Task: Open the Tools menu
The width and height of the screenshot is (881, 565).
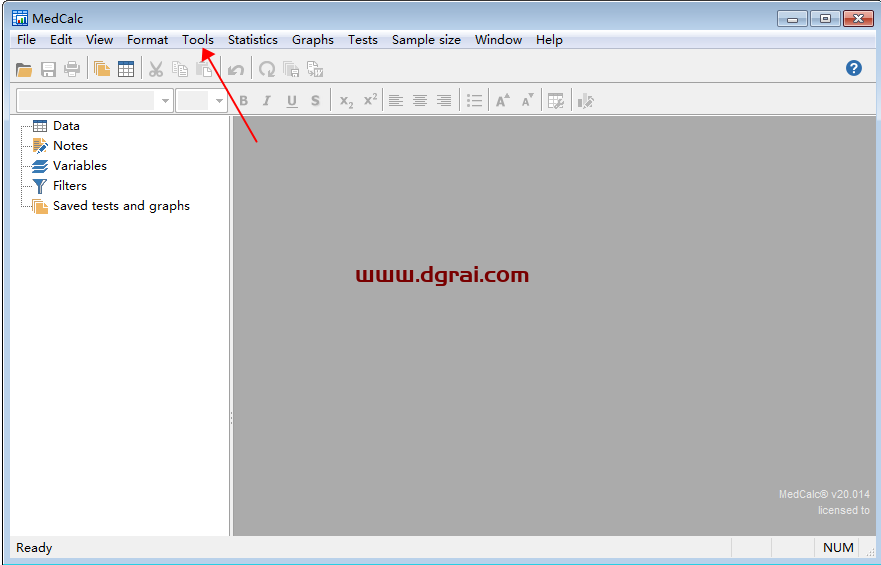Action: pos(198,40)
